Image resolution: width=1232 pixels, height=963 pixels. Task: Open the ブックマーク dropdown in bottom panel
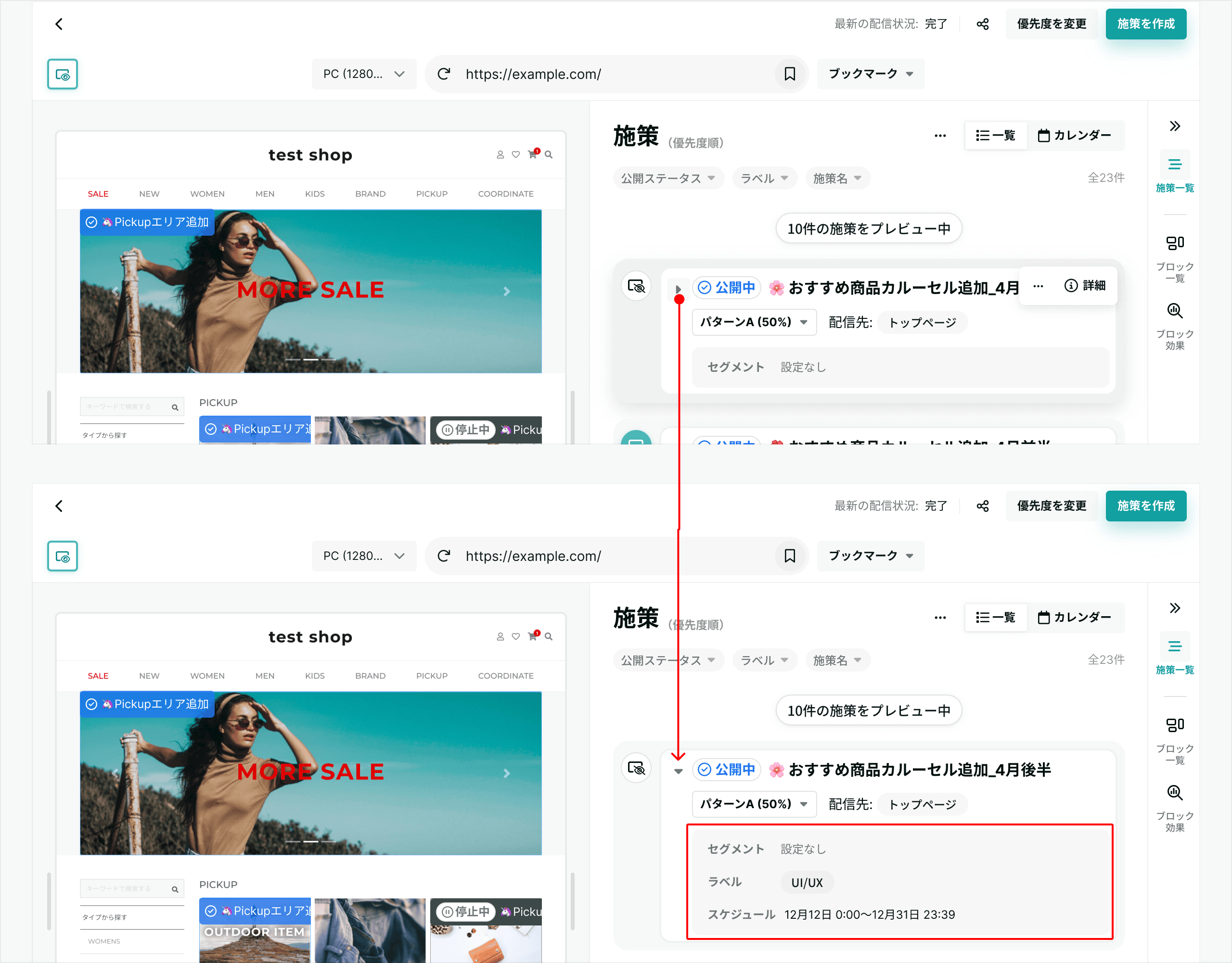pyautogui.click(x=871, y=556)
